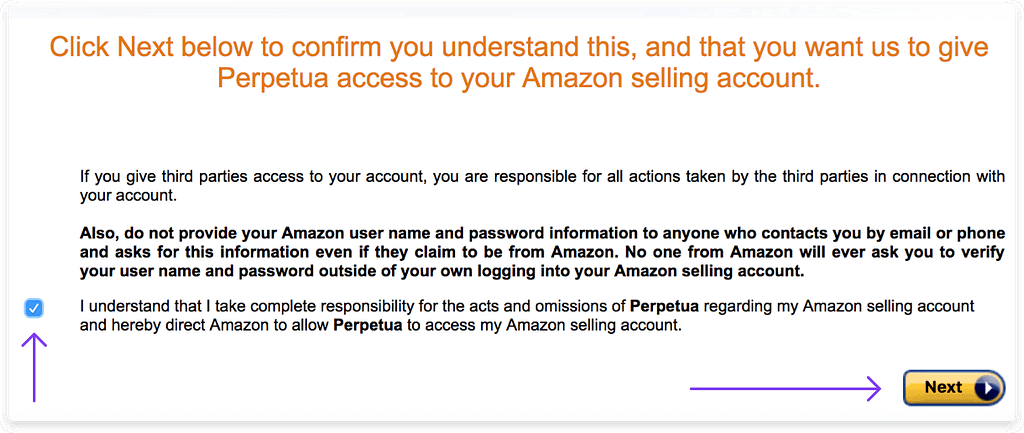The height and width of the screenshot is (433, 1024).
Task: Uncheck the responsibility agreement checkbox
Action: pos(34,308)
